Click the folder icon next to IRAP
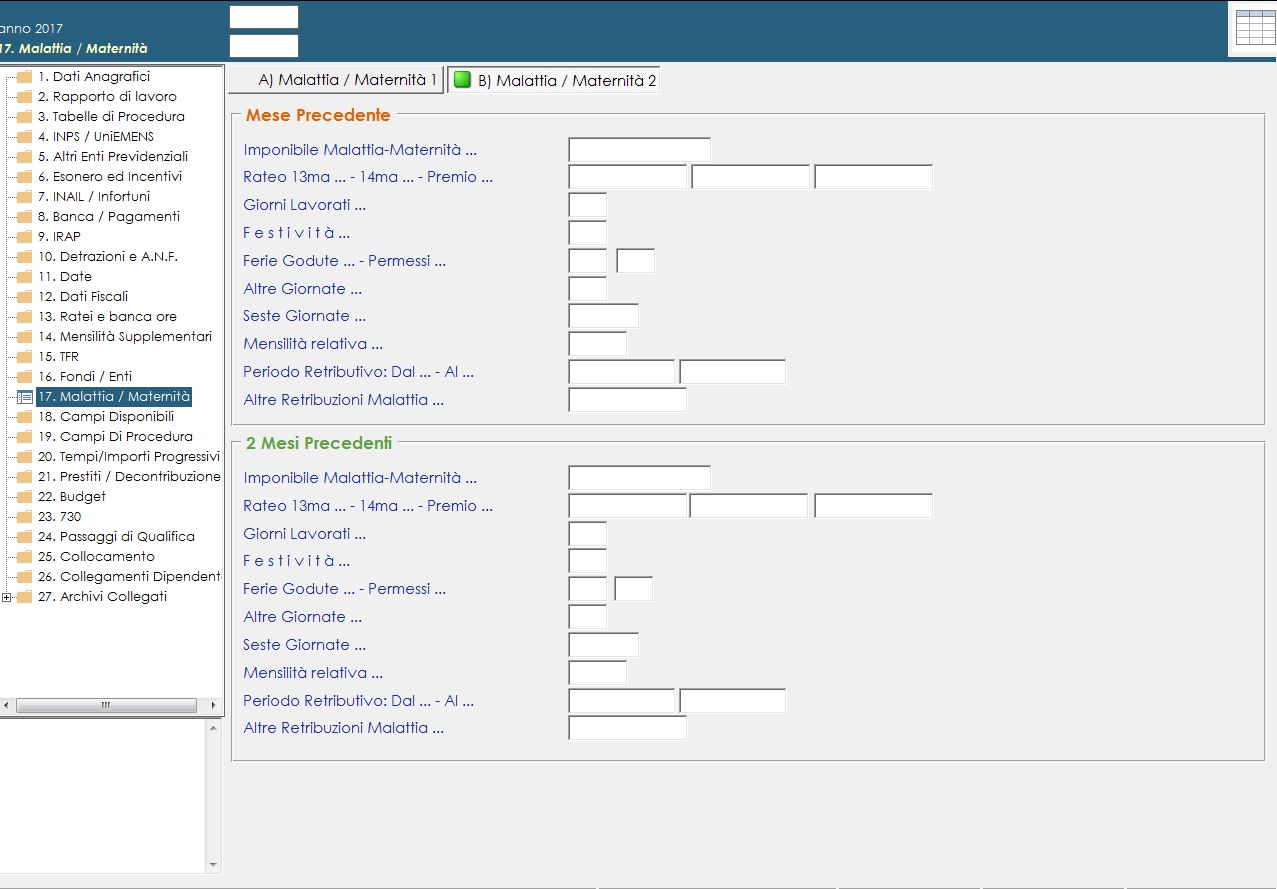The height and width of the screenshot is (889, 1277). [25, 237]
